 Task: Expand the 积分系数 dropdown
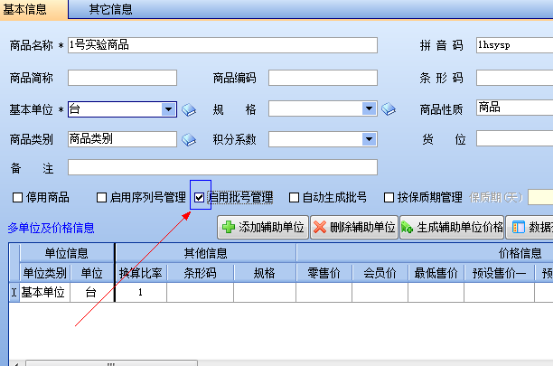(369, 139)
